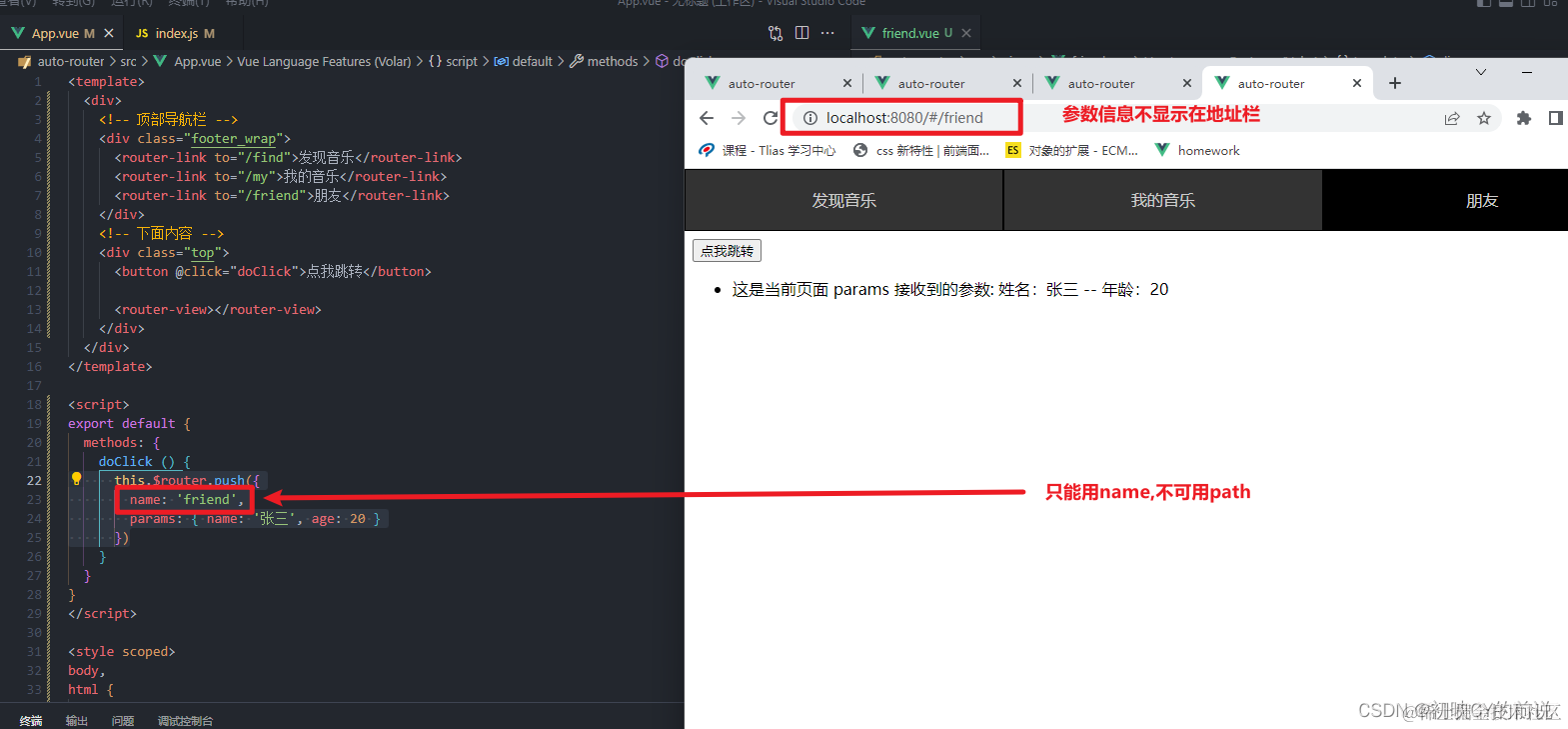Go forward in the browser
Viewport: 1568px width, 729px height.
click(x=739, y=118)
